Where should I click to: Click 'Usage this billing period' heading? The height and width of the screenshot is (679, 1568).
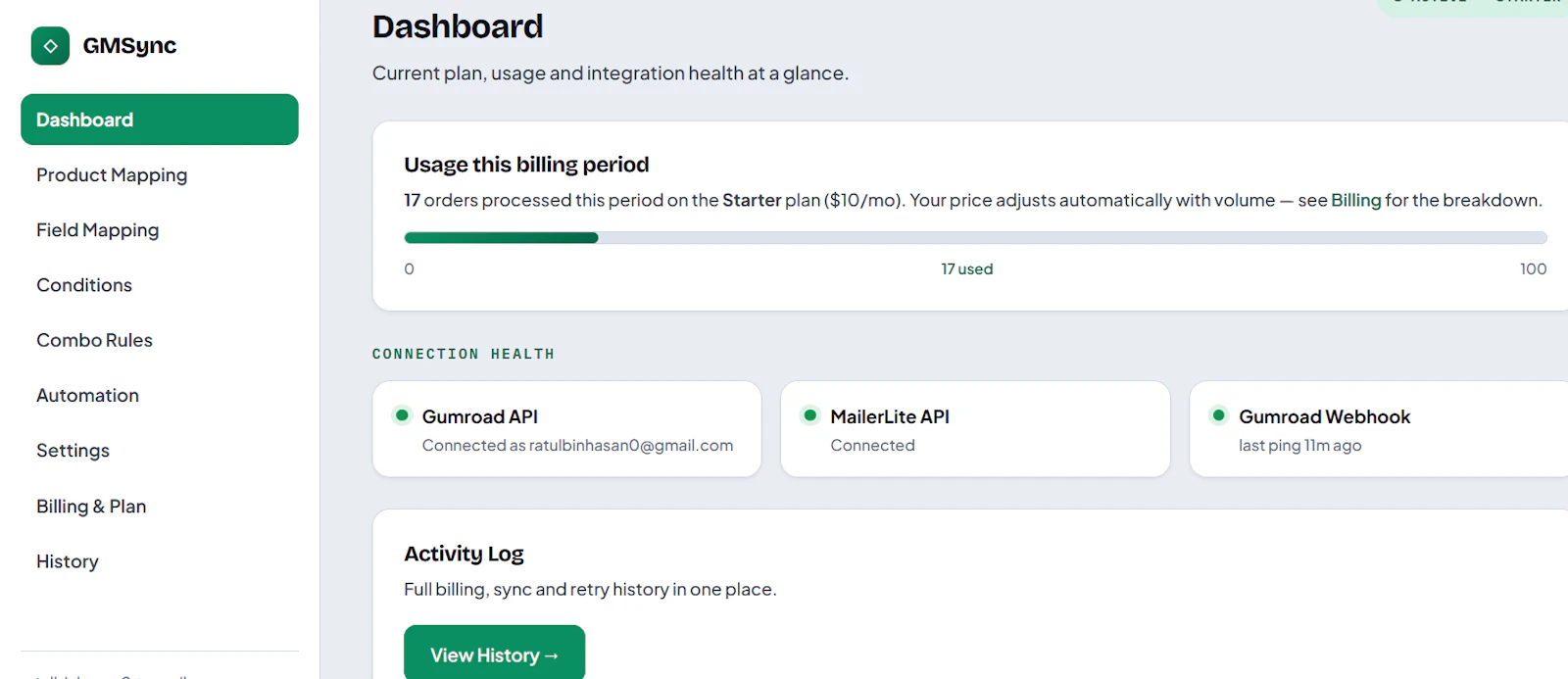click(x=526, y=165)
